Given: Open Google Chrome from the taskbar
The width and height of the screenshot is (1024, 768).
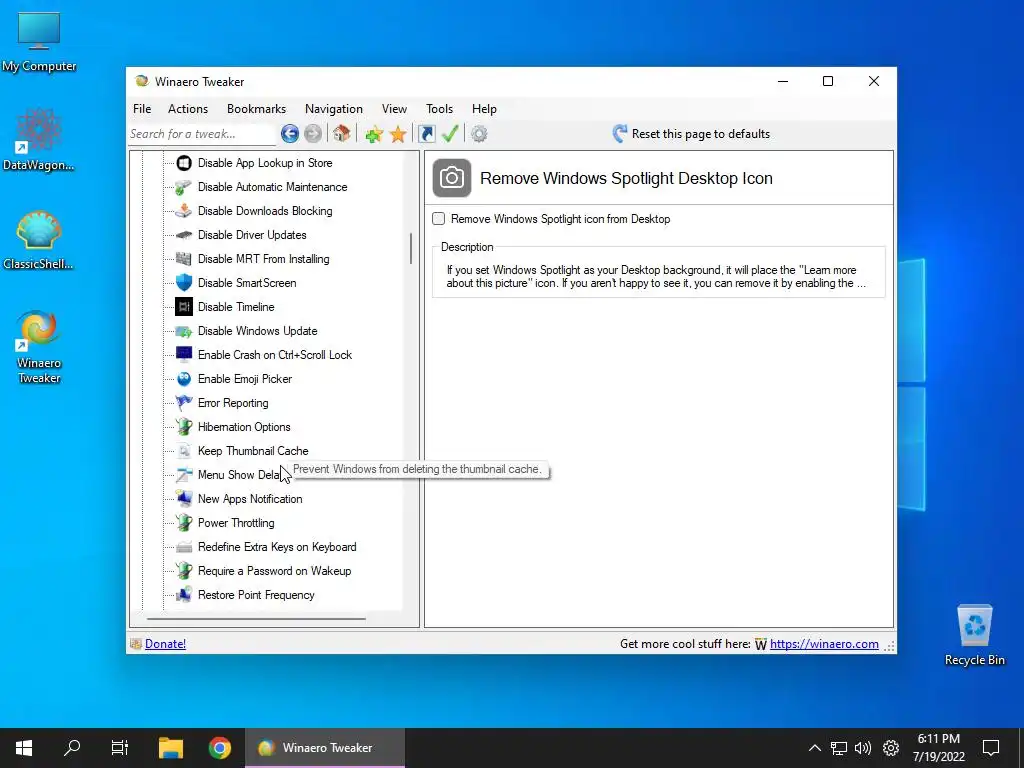Looking at the screenshot, I should point(220,748).
